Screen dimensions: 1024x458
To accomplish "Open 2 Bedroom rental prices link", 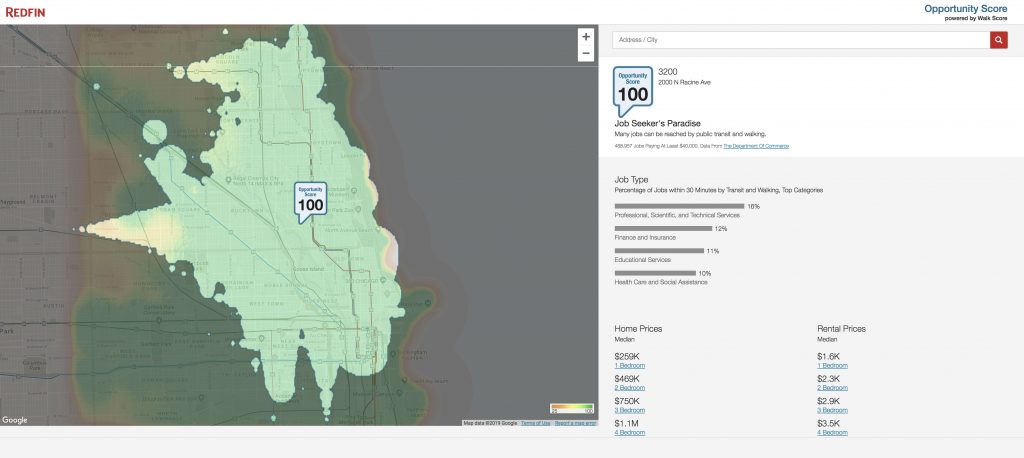I will tap(832, 388).
